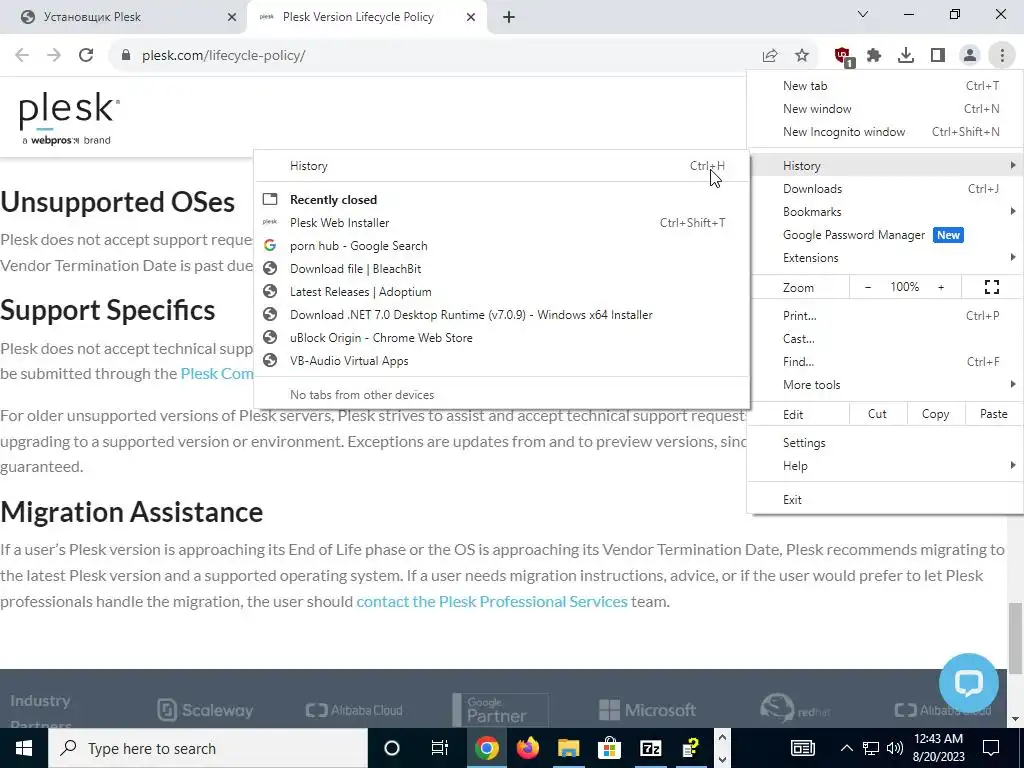Reopen .NET 7.0 Desktop Runtime download entry
Image resolution: width=1024 pixels, height=768 pixels.
[502, 315]
